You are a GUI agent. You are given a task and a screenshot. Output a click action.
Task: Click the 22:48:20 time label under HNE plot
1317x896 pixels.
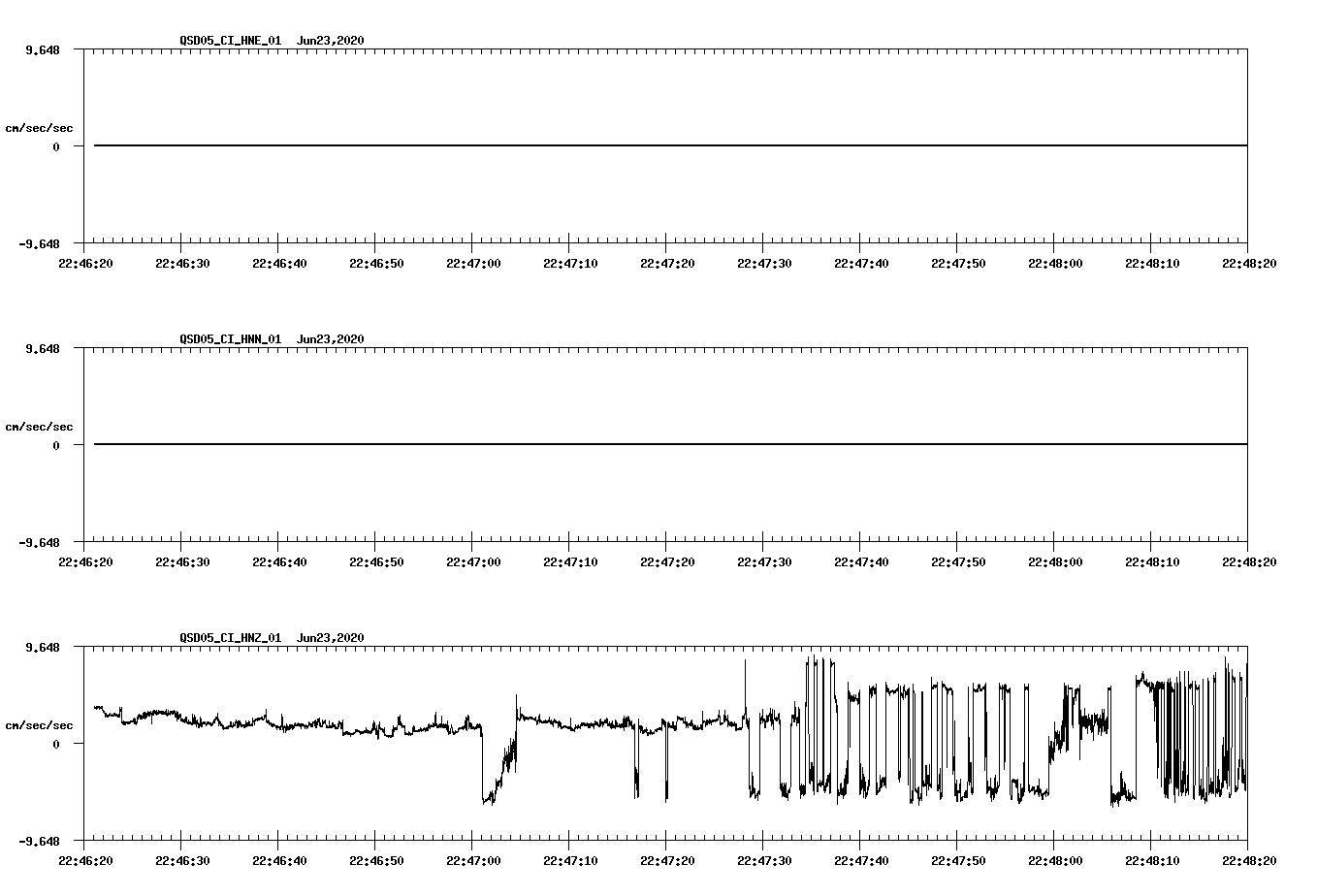pyautogui.click(x=1248, y=263)
